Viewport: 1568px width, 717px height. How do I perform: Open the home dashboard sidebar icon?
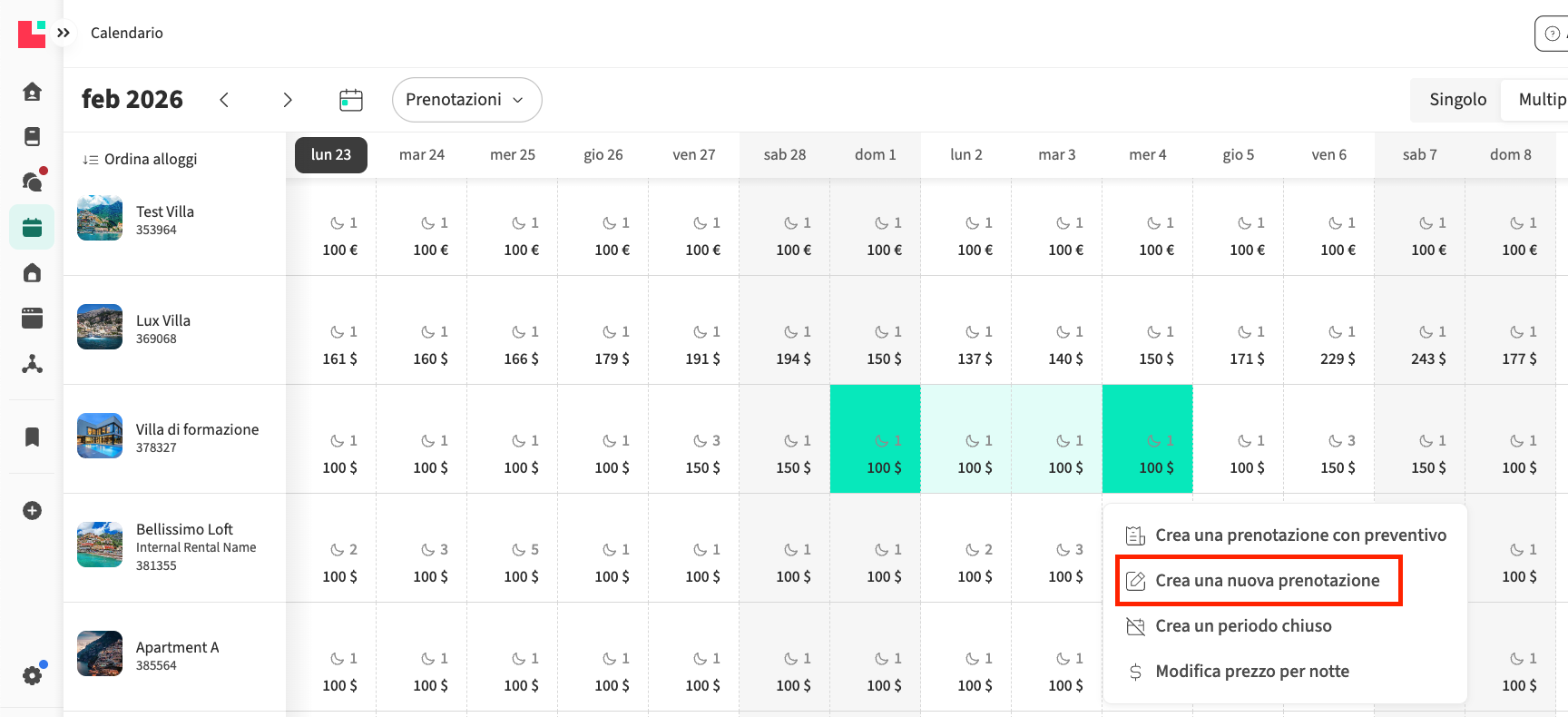coord(32,92)
